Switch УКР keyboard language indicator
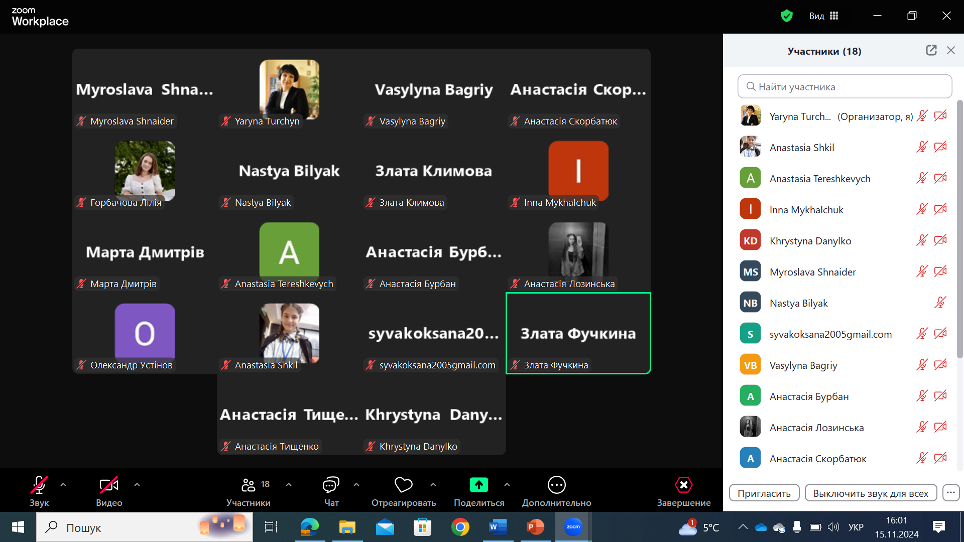The width and height of the screenshot is (964, 542). coord(856,527)
